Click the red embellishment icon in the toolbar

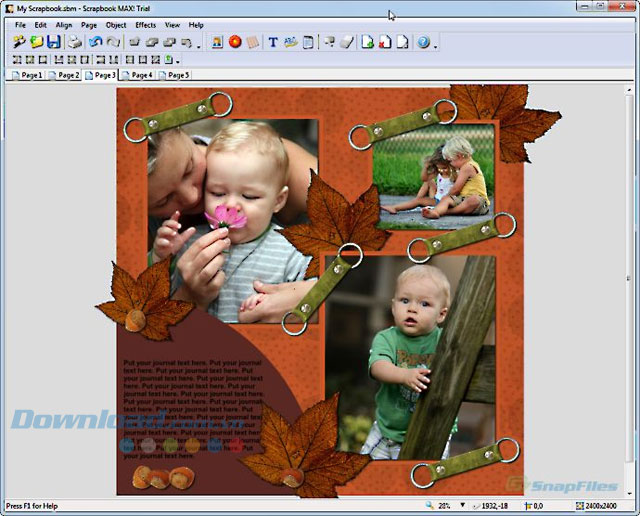pos(235,42)
